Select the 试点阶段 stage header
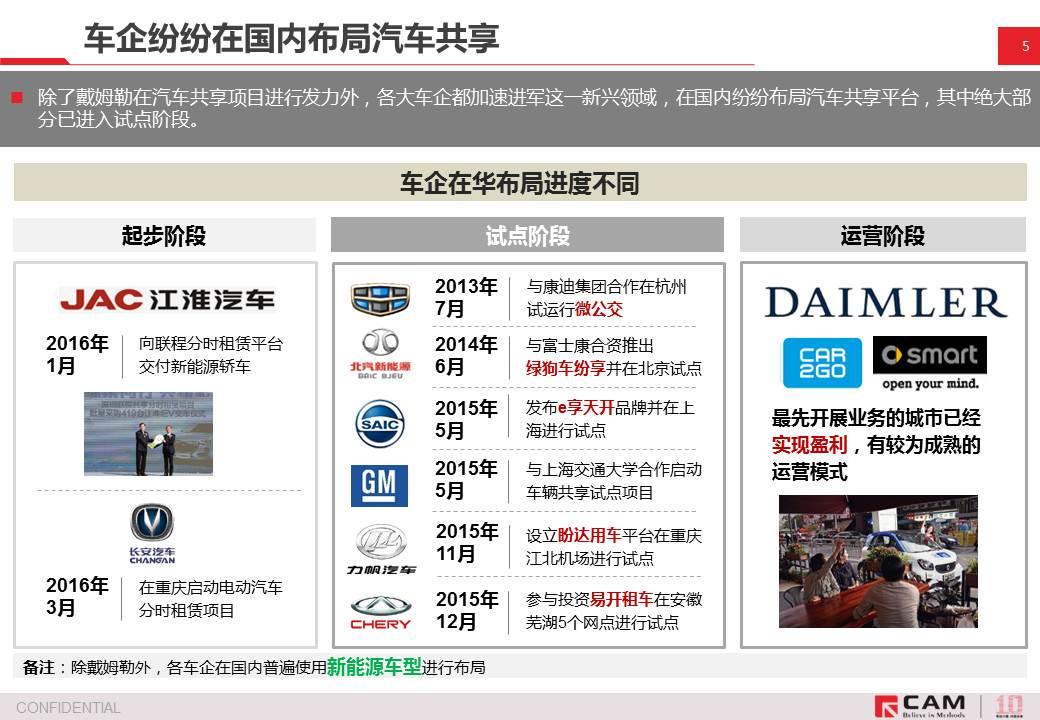The image size is (1040, 720). [527, 235]
